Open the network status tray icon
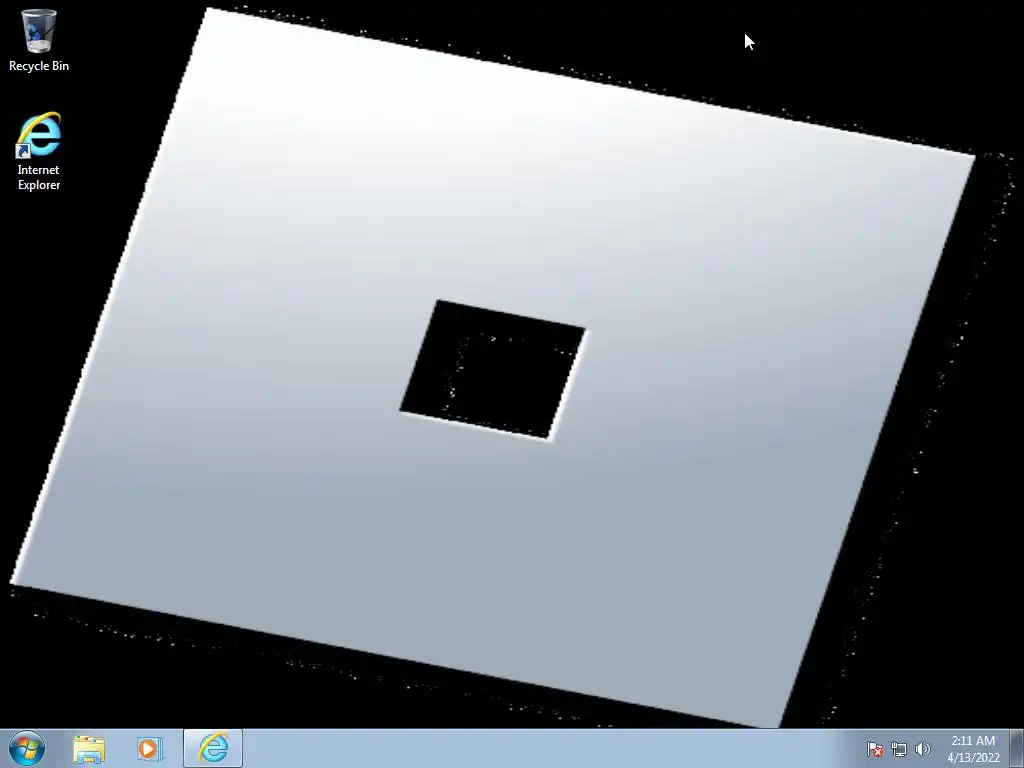 point(899,749)
